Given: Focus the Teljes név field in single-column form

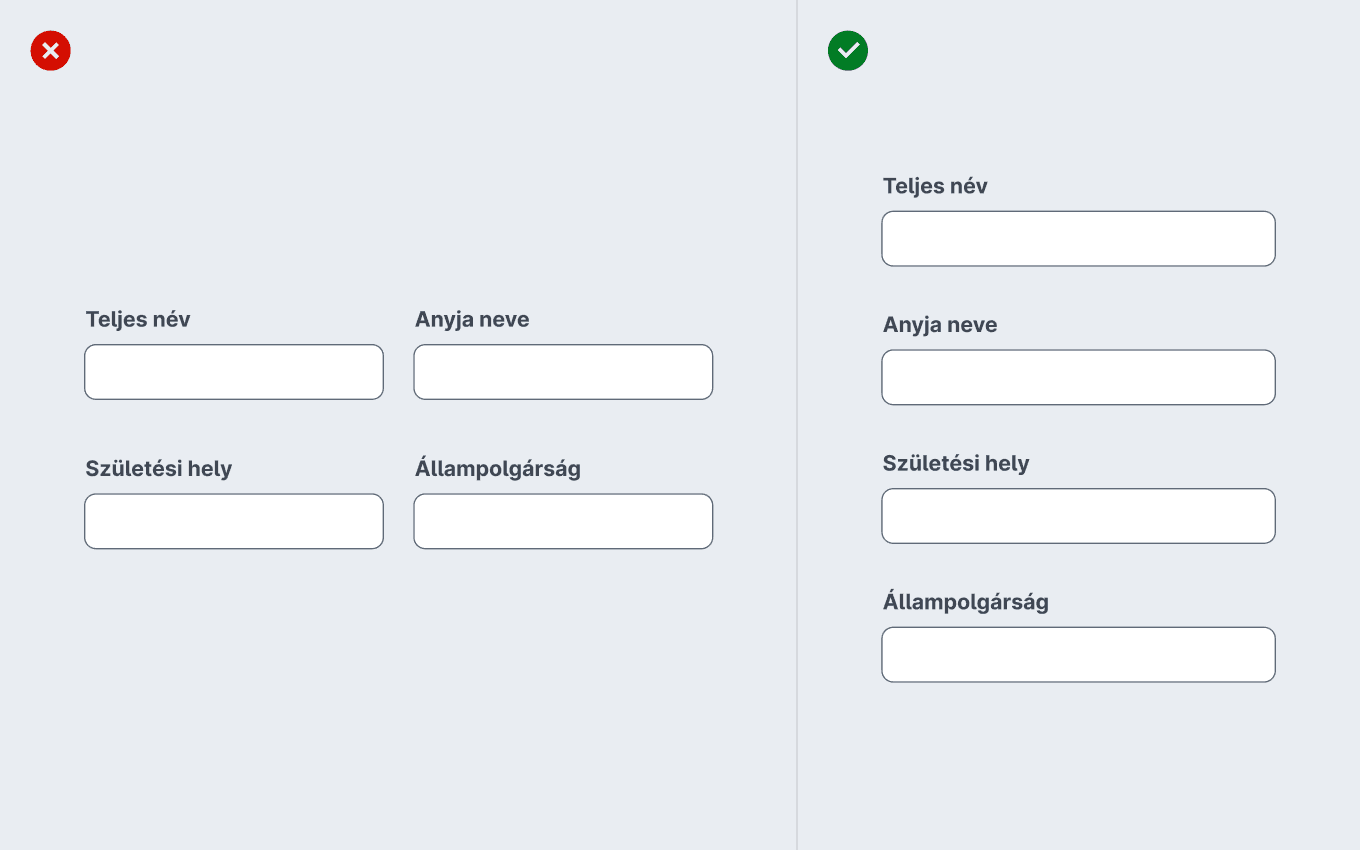Looking at the screenshot, I should (x=1078, y=238).
